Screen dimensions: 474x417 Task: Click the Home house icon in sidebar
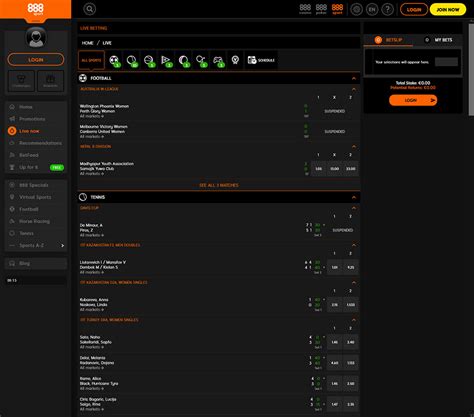pos(12,107)
